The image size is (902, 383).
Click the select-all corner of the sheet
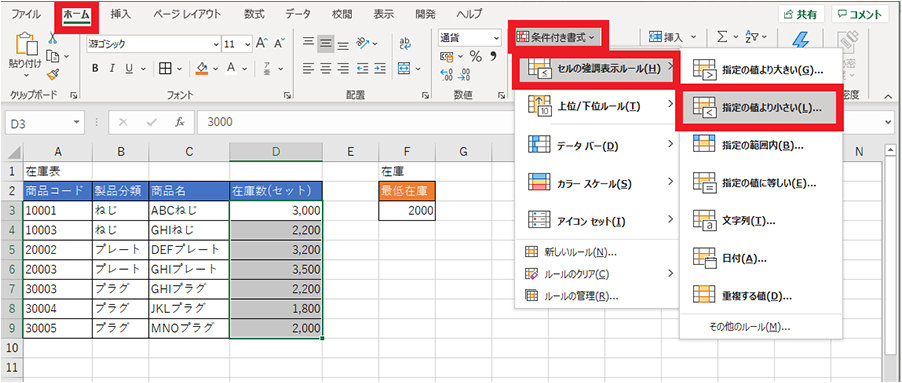tap(14, 152)
